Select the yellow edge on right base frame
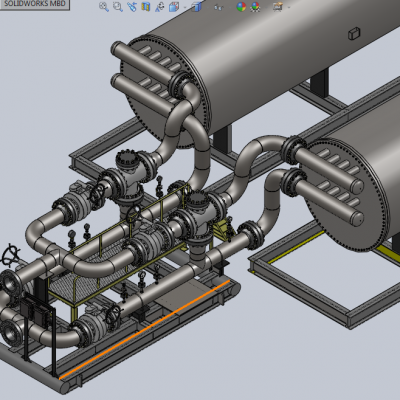400x400 pixels. (x=296, y=246)
